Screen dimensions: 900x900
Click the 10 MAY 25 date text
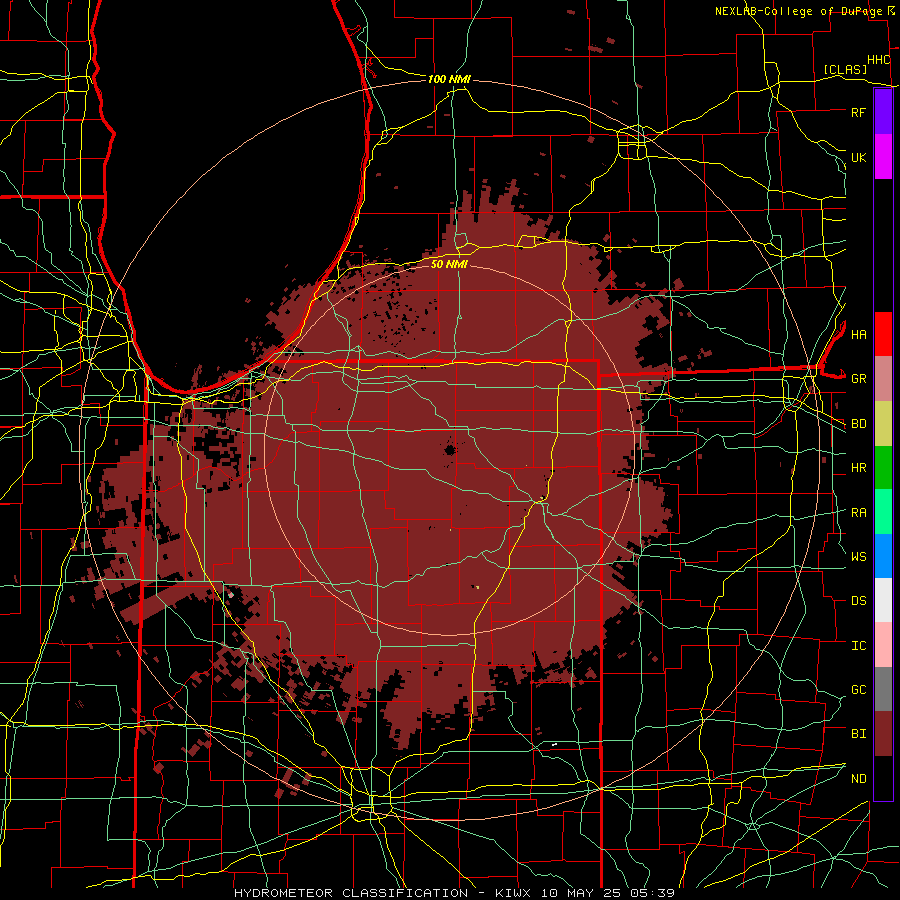click(581, 893)
